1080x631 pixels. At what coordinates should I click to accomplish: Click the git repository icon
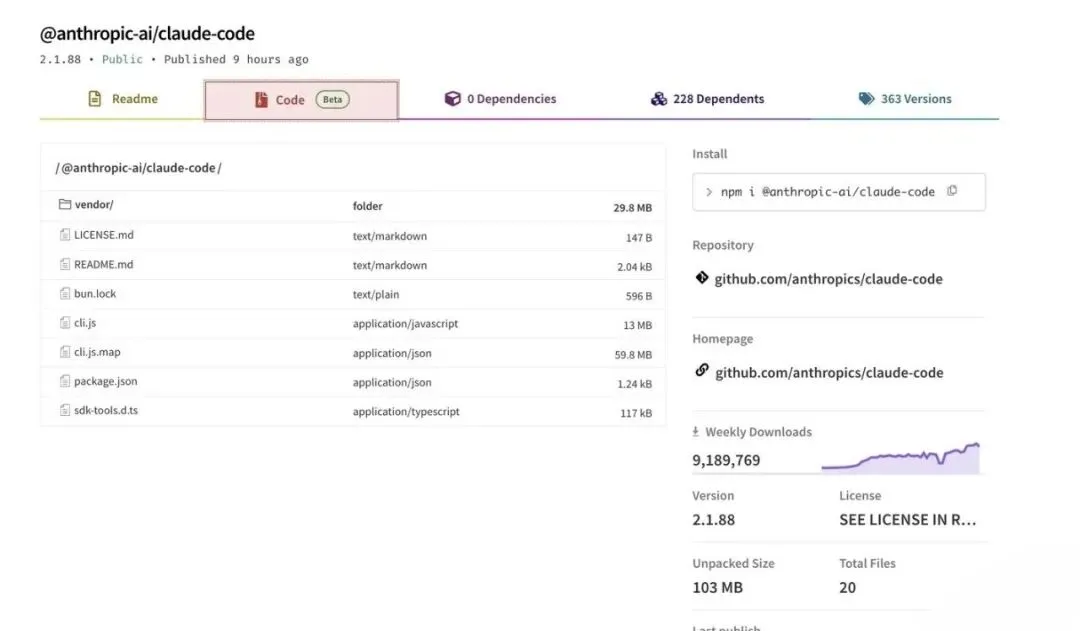(702, 278)
